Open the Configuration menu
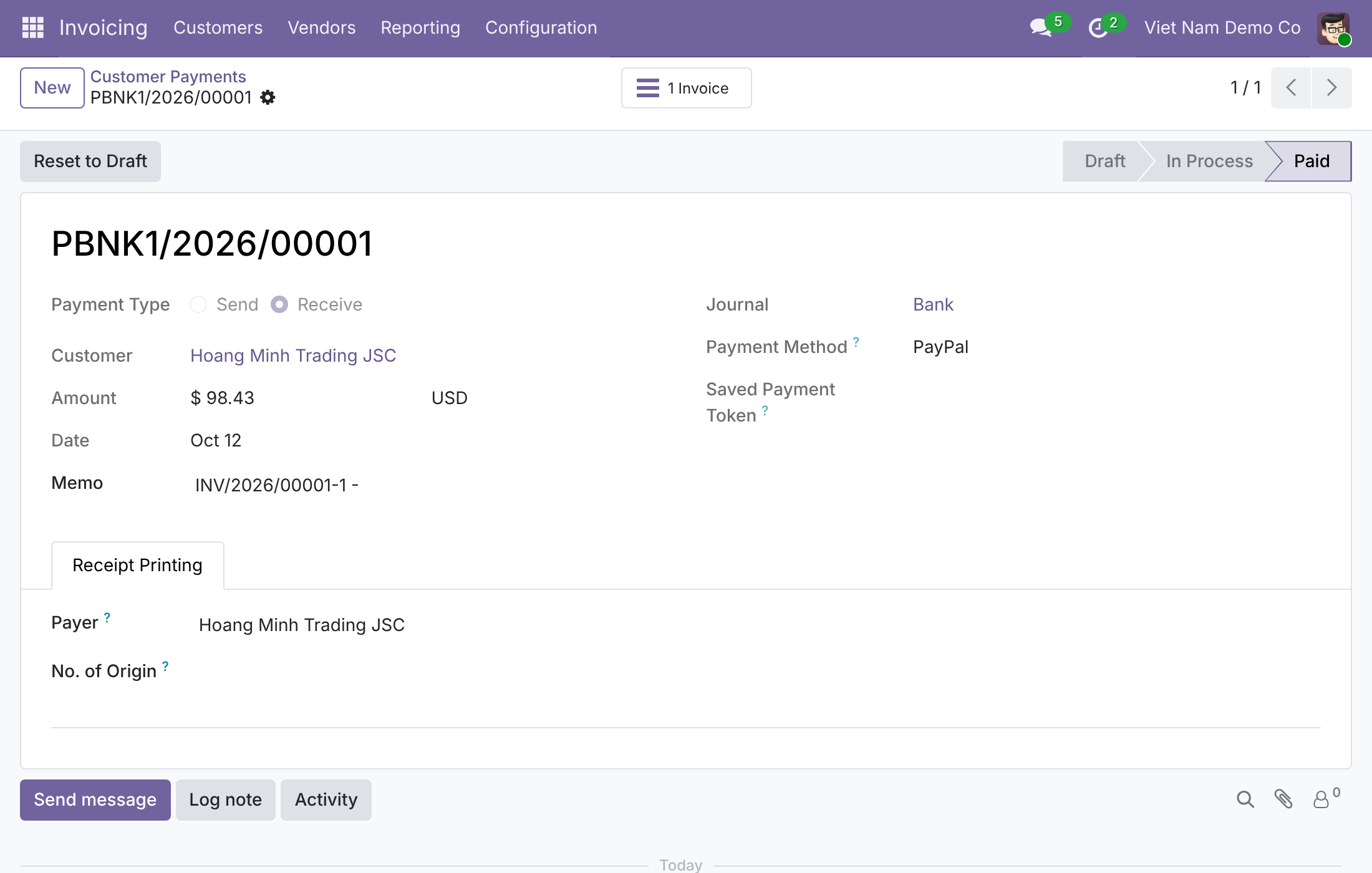 [541, 27]
